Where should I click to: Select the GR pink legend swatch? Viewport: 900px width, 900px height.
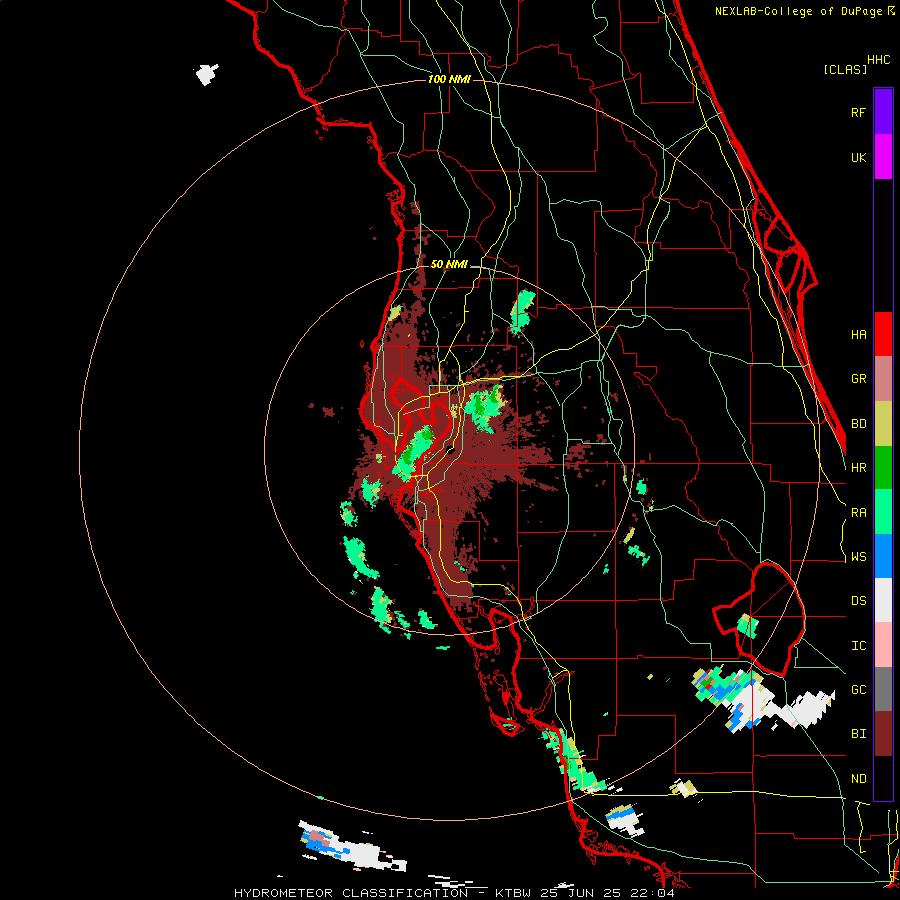coord(883,379)
